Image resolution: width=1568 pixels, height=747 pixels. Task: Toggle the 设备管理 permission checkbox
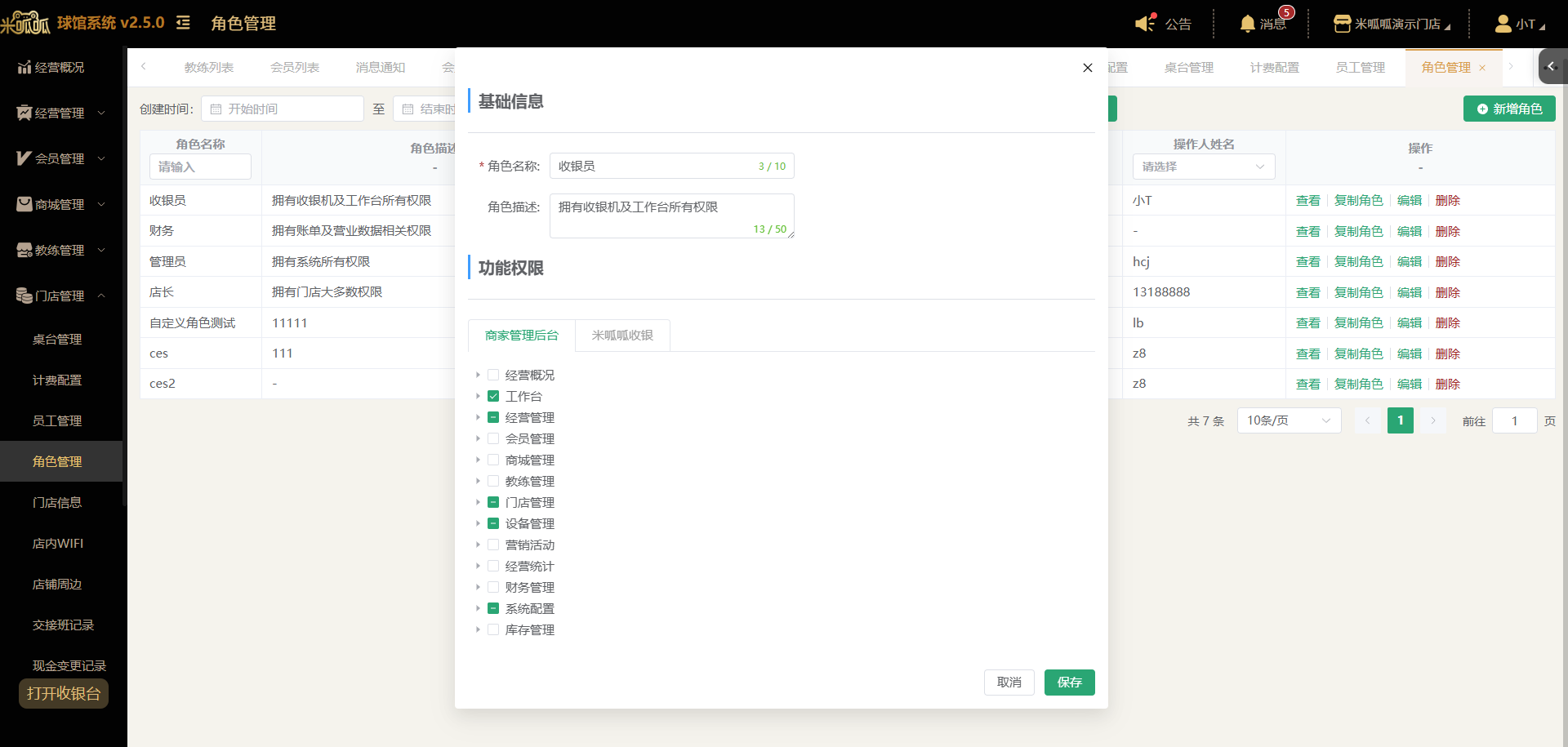tap(493, 523)
